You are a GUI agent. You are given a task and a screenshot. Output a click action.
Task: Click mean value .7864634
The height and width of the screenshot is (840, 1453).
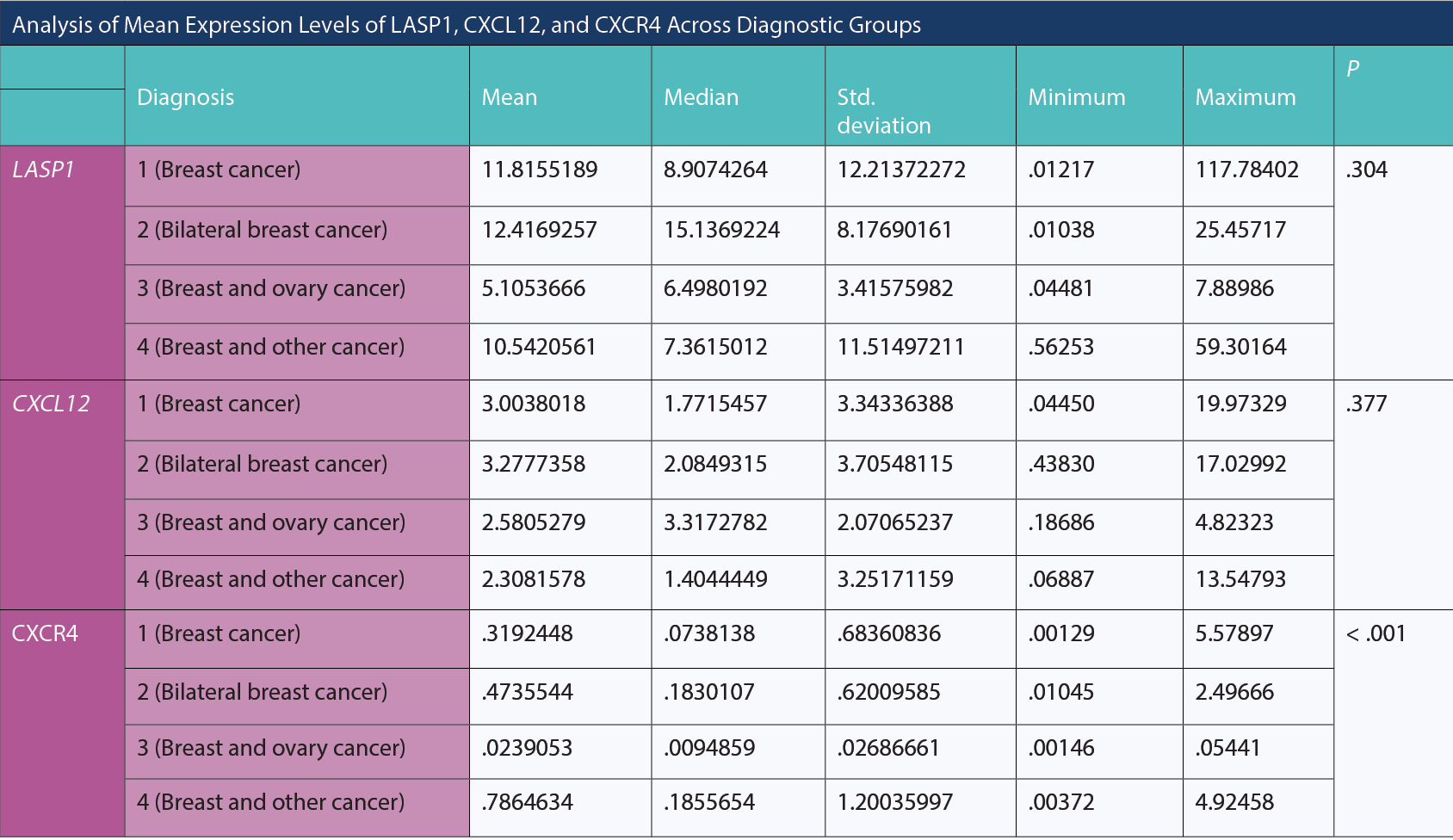[527, 802]
